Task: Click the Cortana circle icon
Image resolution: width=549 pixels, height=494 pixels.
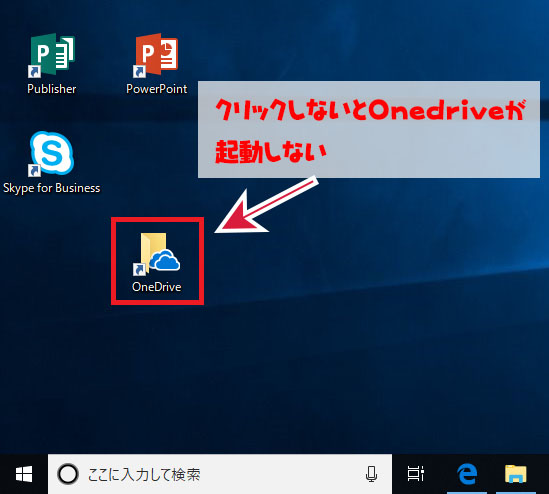Action: click(x=68, y=474)
